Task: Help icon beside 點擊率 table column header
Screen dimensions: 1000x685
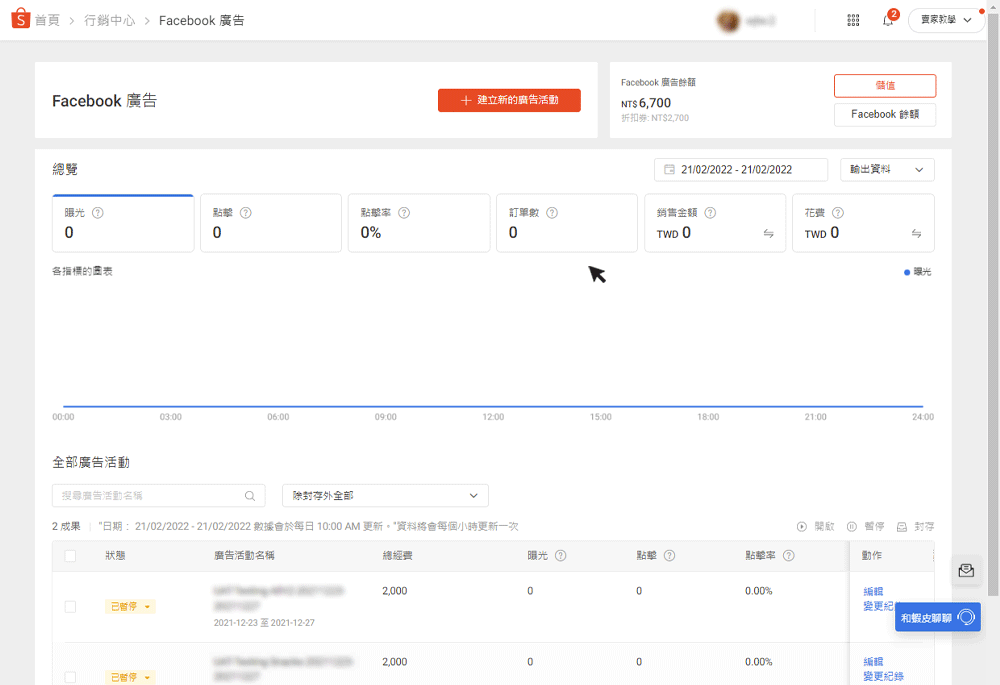Action: (789, 556)
